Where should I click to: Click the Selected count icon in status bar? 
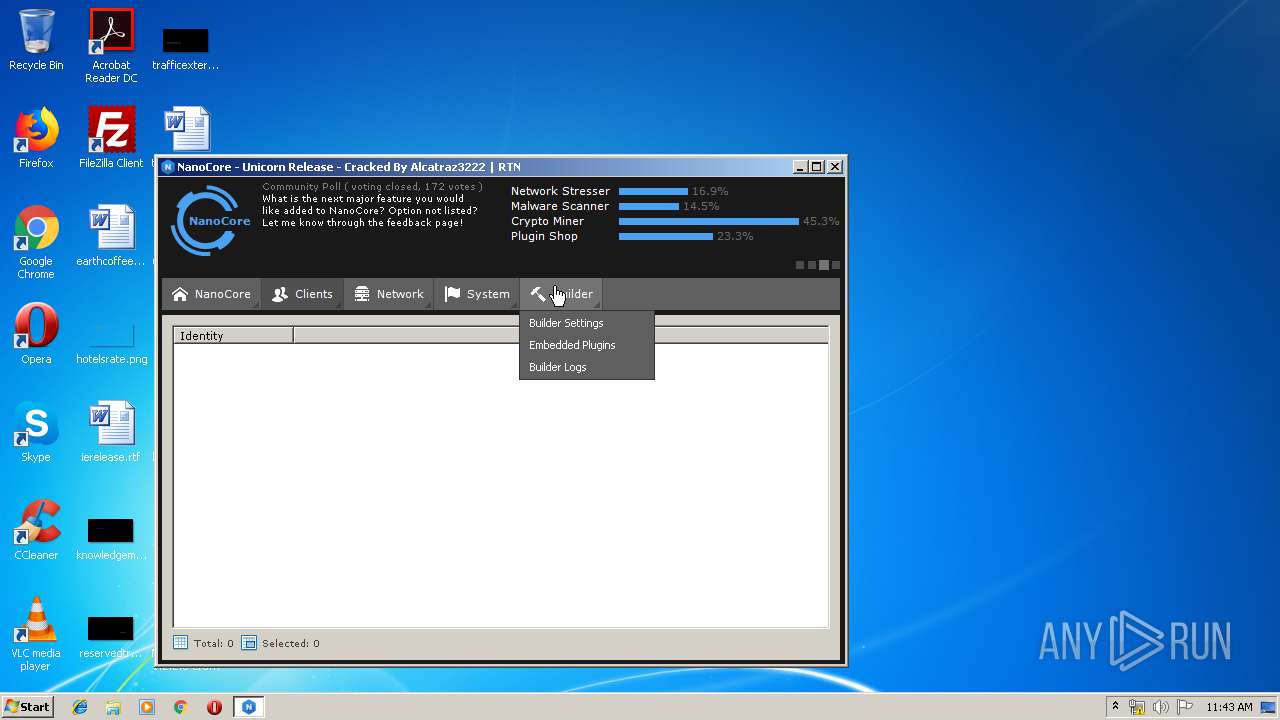[x=249, y=643]
